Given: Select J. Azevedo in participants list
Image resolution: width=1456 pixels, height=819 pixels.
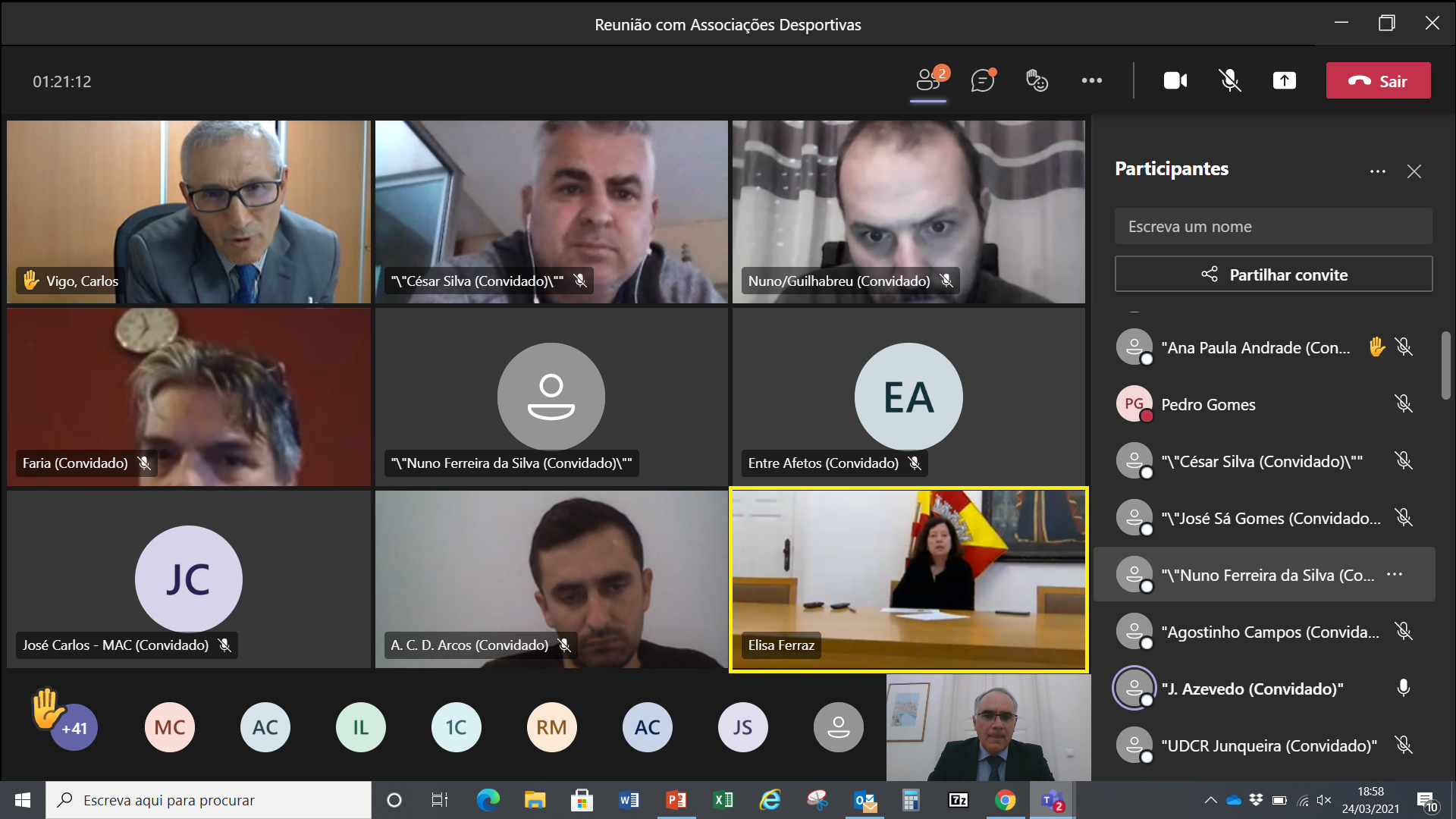Looking at the screenshot, I should pos(1252,689).
